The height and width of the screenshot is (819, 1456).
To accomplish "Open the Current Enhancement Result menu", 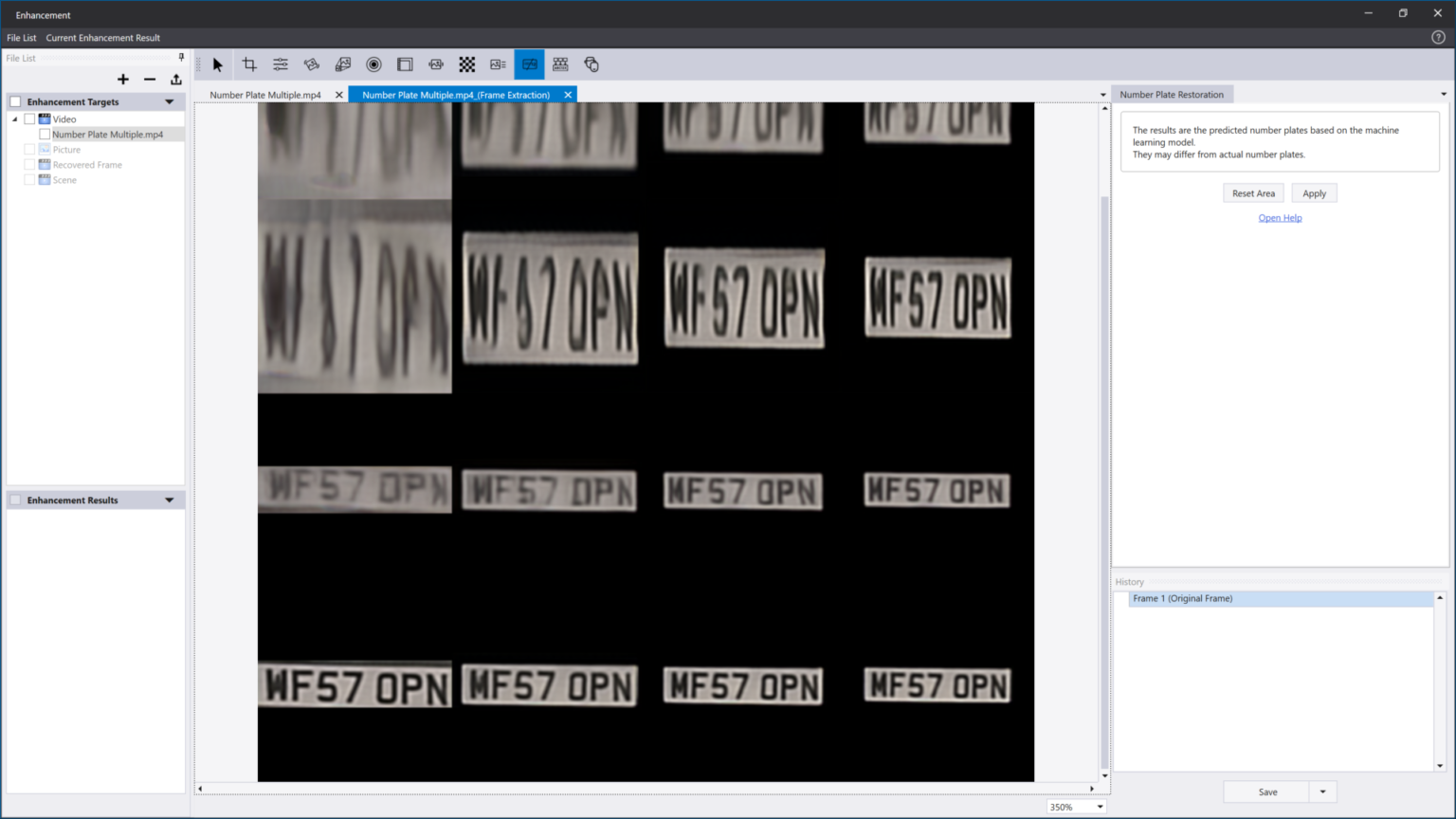I will pyautogui.click(x=102, y=38).
